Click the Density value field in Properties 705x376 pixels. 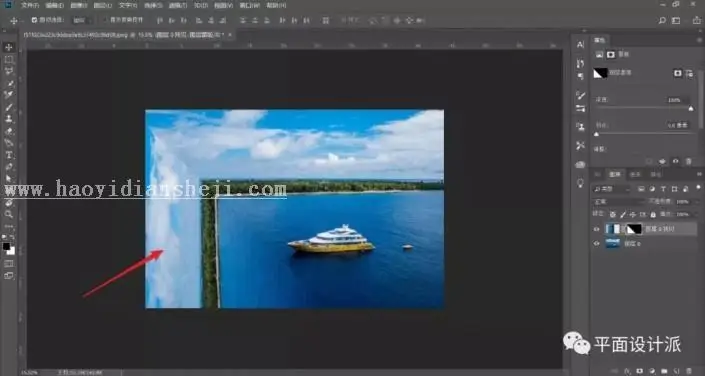point(677,100)
